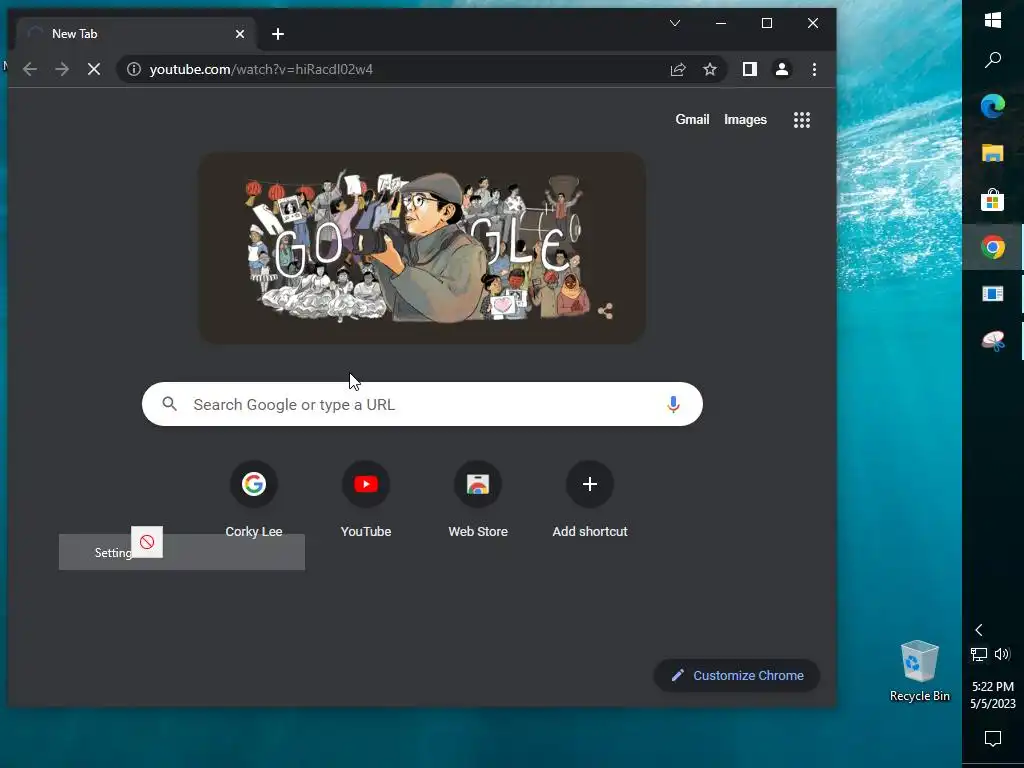Start voice search with microphone
This screenshot has height=768, width=1024.
673,404
